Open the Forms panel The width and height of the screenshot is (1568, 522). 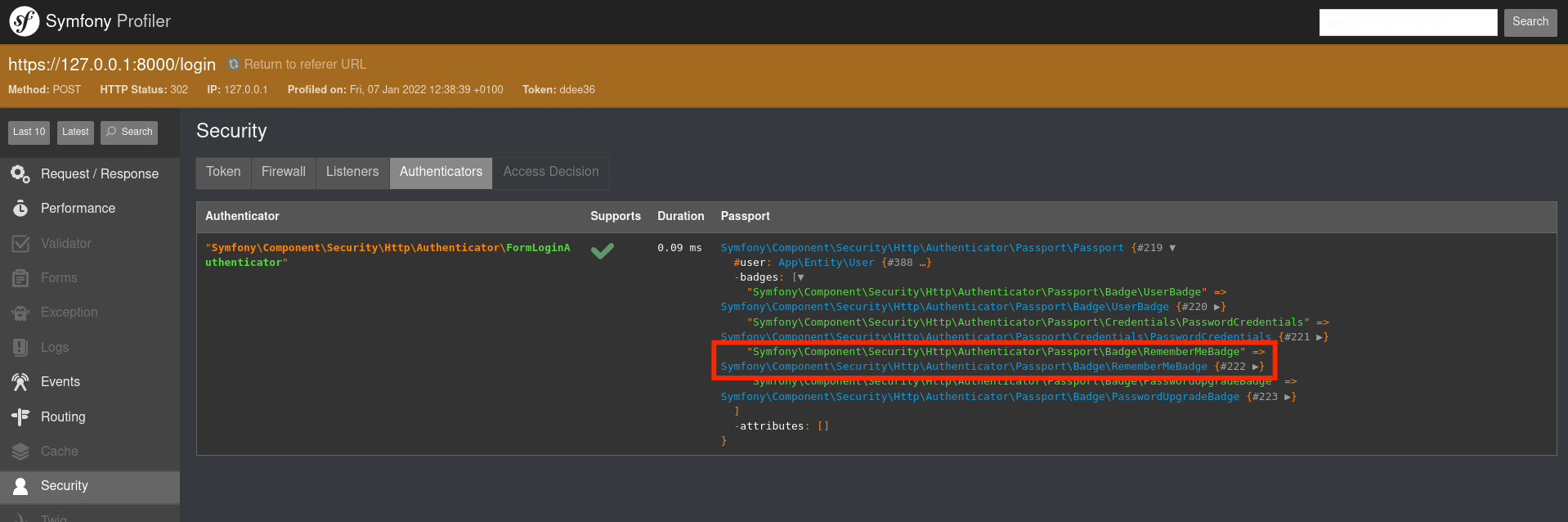click(90, 278)
